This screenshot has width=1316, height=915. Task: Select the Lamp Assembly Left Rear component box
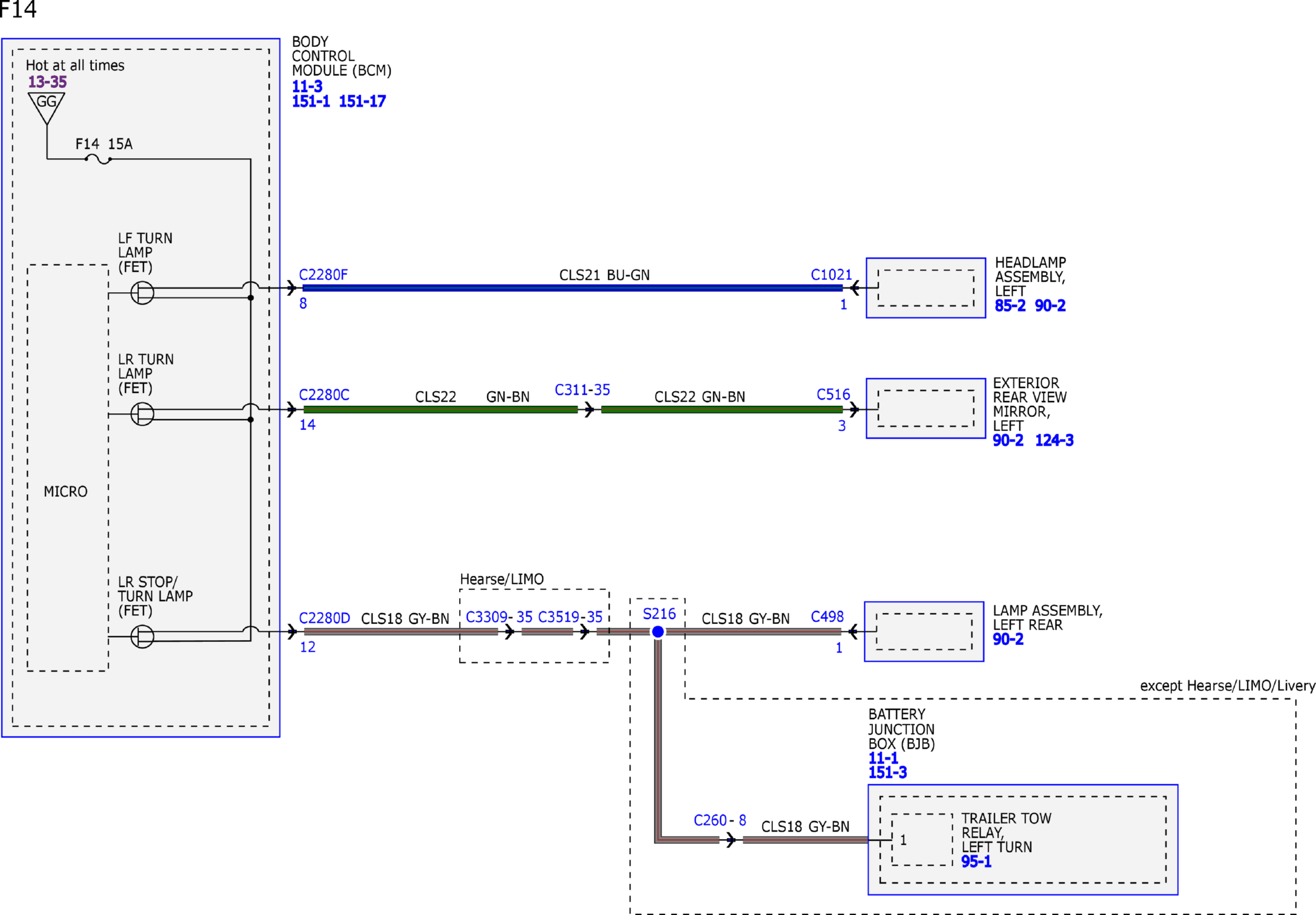click(x=924, y=631)
